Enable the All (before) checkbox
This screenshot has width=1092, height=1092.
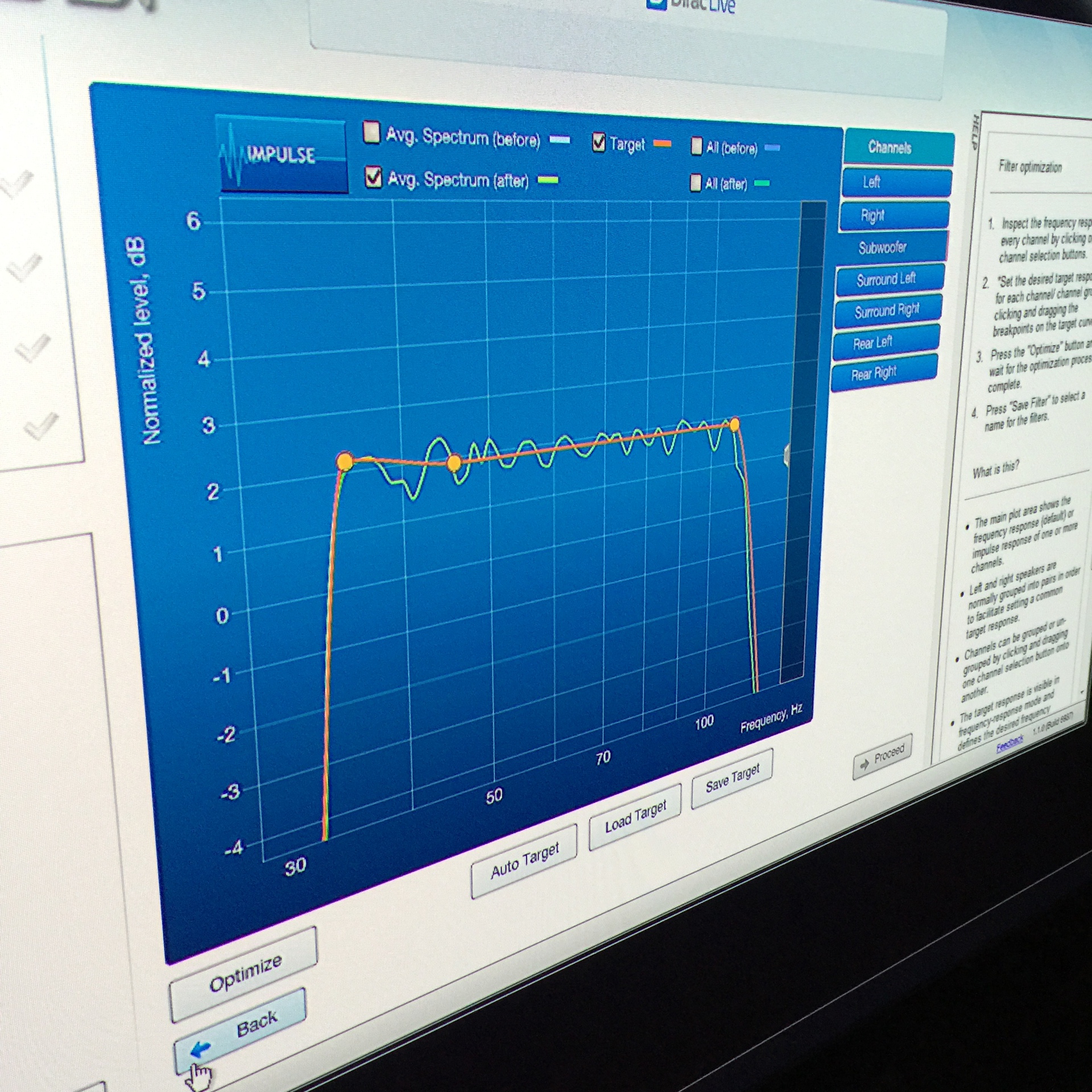[696, 146]
